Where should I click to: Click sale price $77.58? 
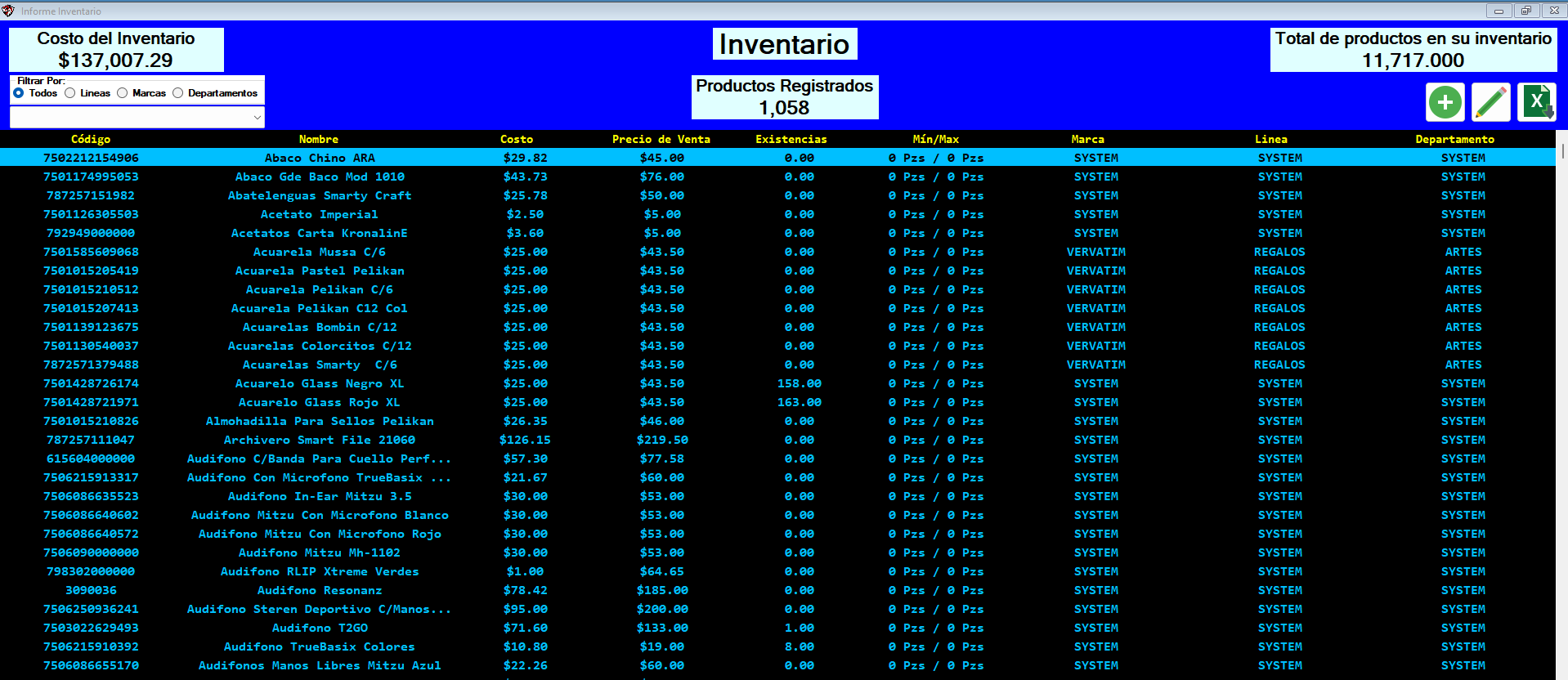click(x=662, y=459)
